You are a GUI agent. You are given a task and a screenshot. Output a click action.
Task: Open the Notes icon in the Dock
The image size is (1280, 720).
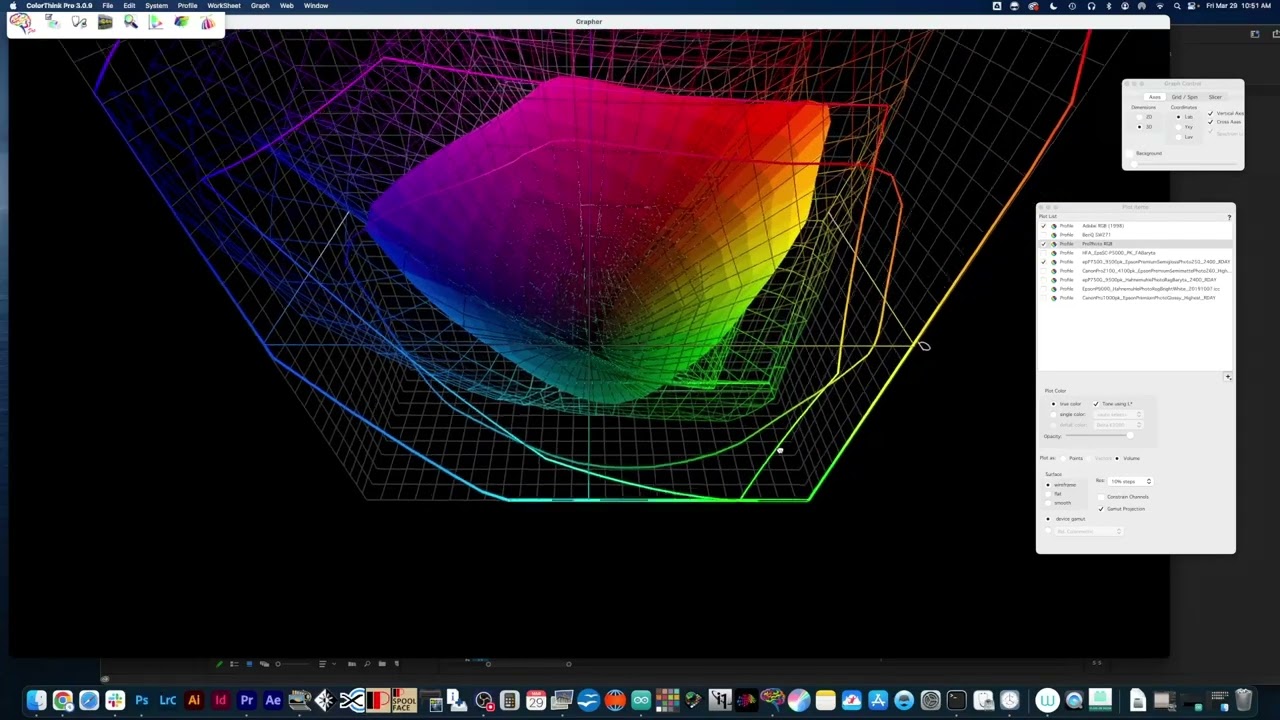coord(825,700)
